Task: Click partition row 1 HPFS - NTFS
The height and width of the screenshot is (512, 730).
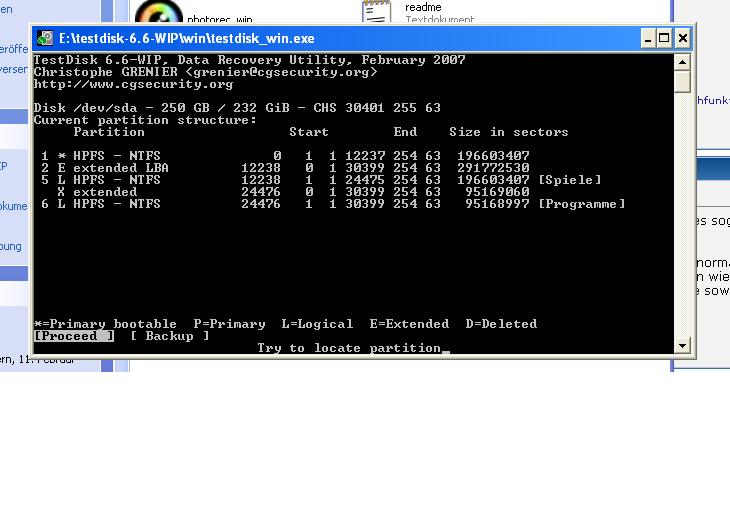Action: pyautogui.click(x=285, y=155)
